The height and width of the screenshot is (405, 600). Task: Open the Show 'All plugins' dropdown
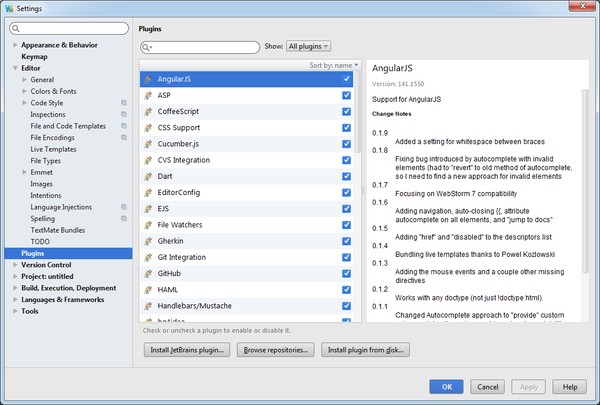pyautogui.click(x=309, y=46)
